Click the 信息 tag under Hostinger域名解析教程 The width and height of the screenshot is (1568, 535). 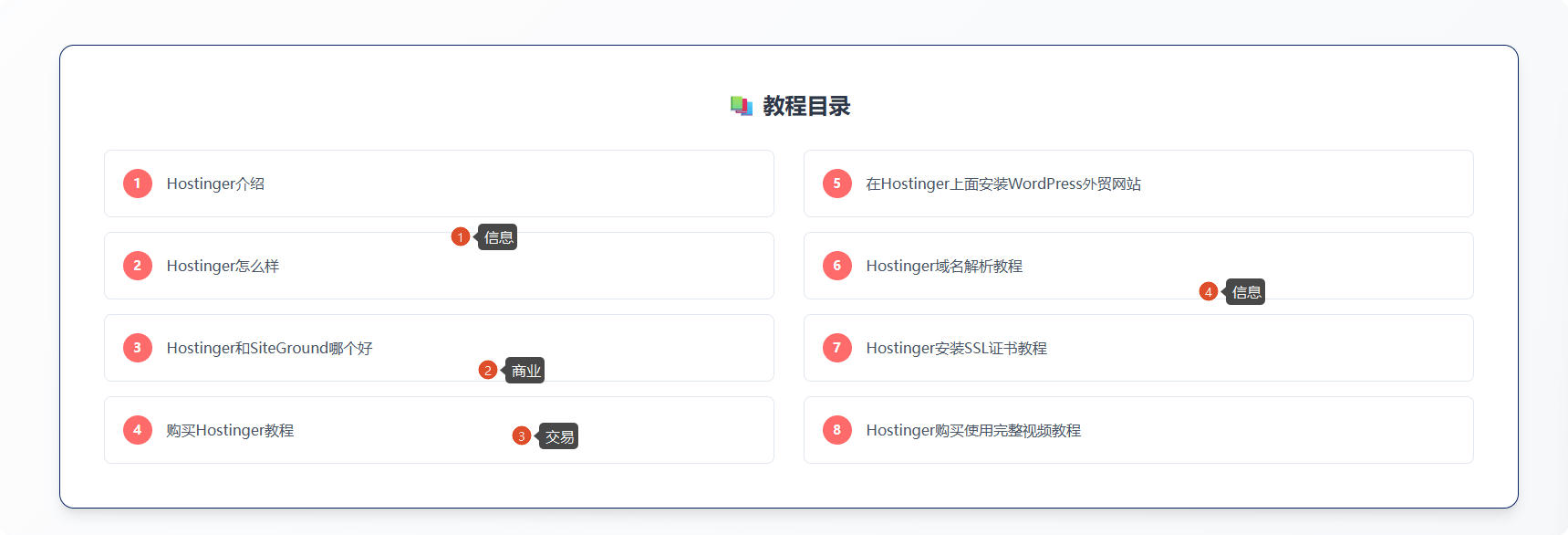[1246, 291]
